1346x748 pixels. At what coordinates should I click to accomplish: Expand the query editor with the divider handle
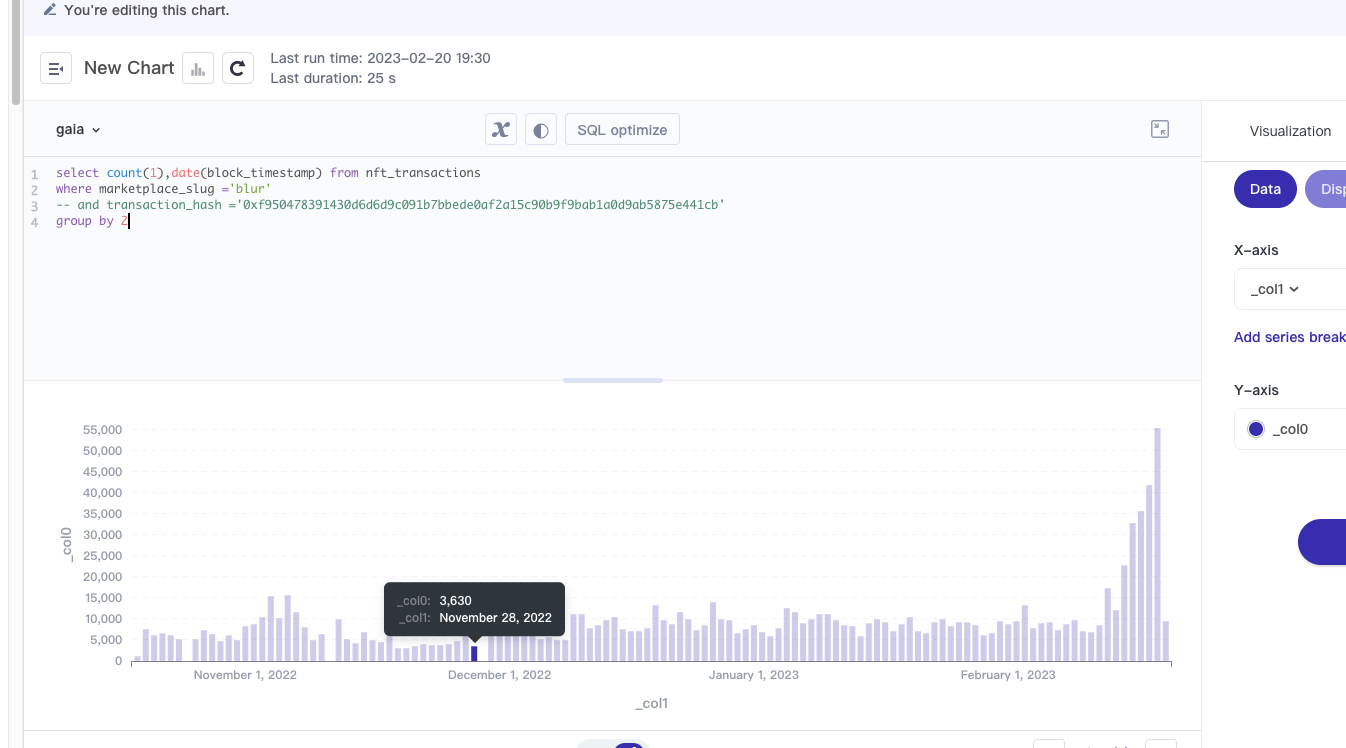pos(612,379)
